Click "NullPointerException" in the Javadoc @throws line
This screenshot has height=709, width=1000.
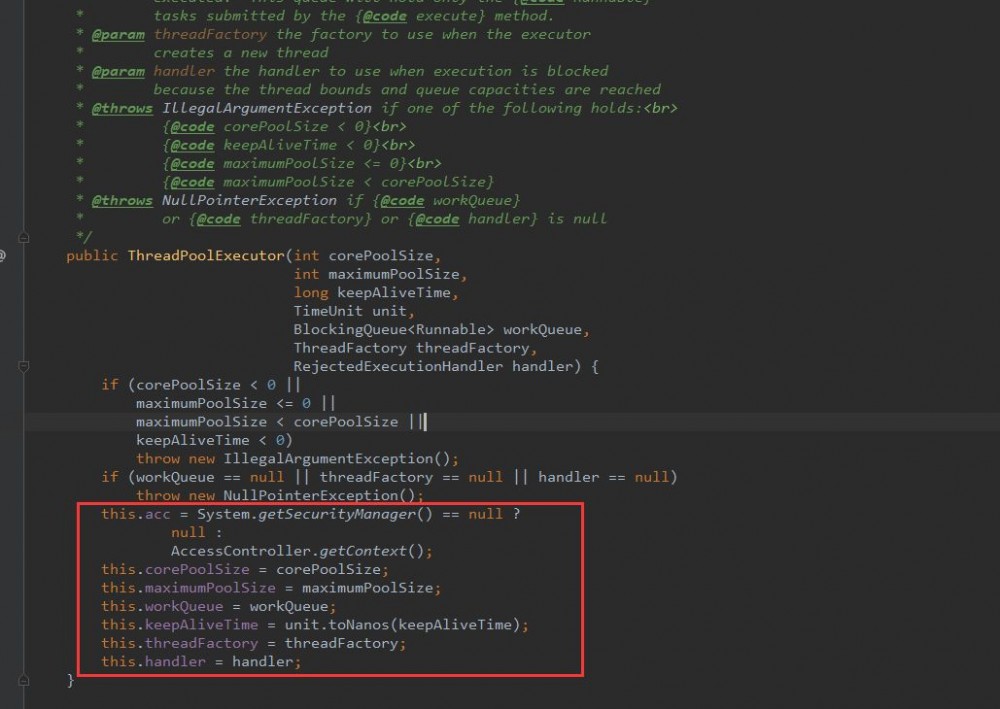point(249,201)
